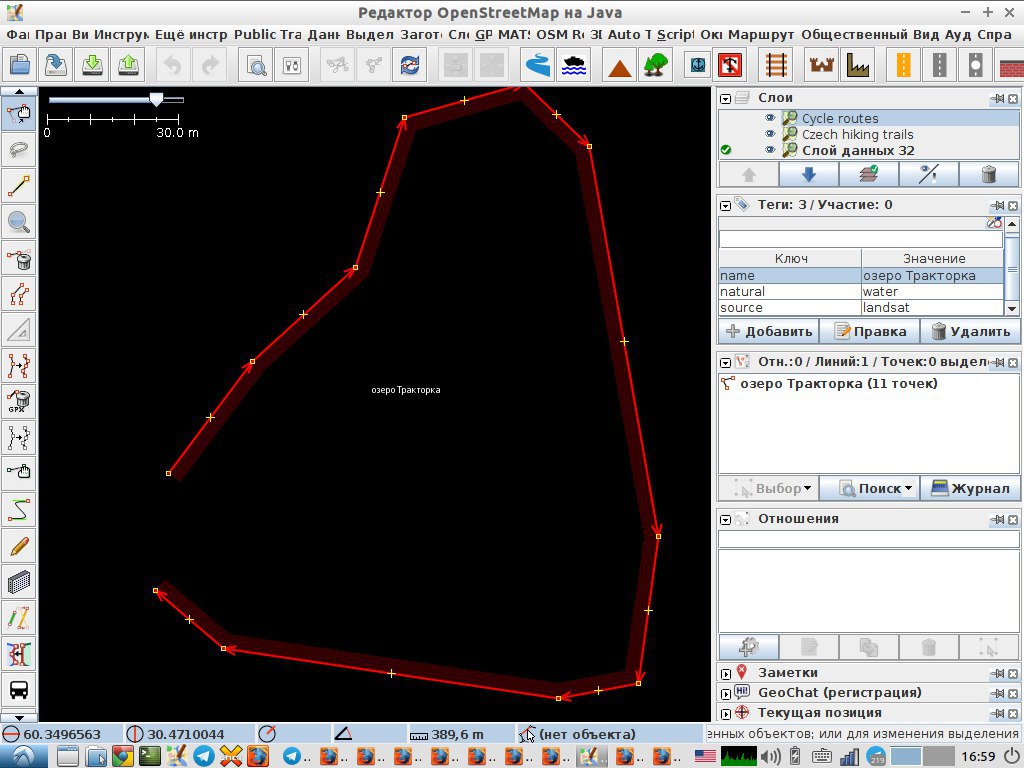Click the no-turn restriction preset icon
Screen dimensions: 1024x768
(729, 65)
